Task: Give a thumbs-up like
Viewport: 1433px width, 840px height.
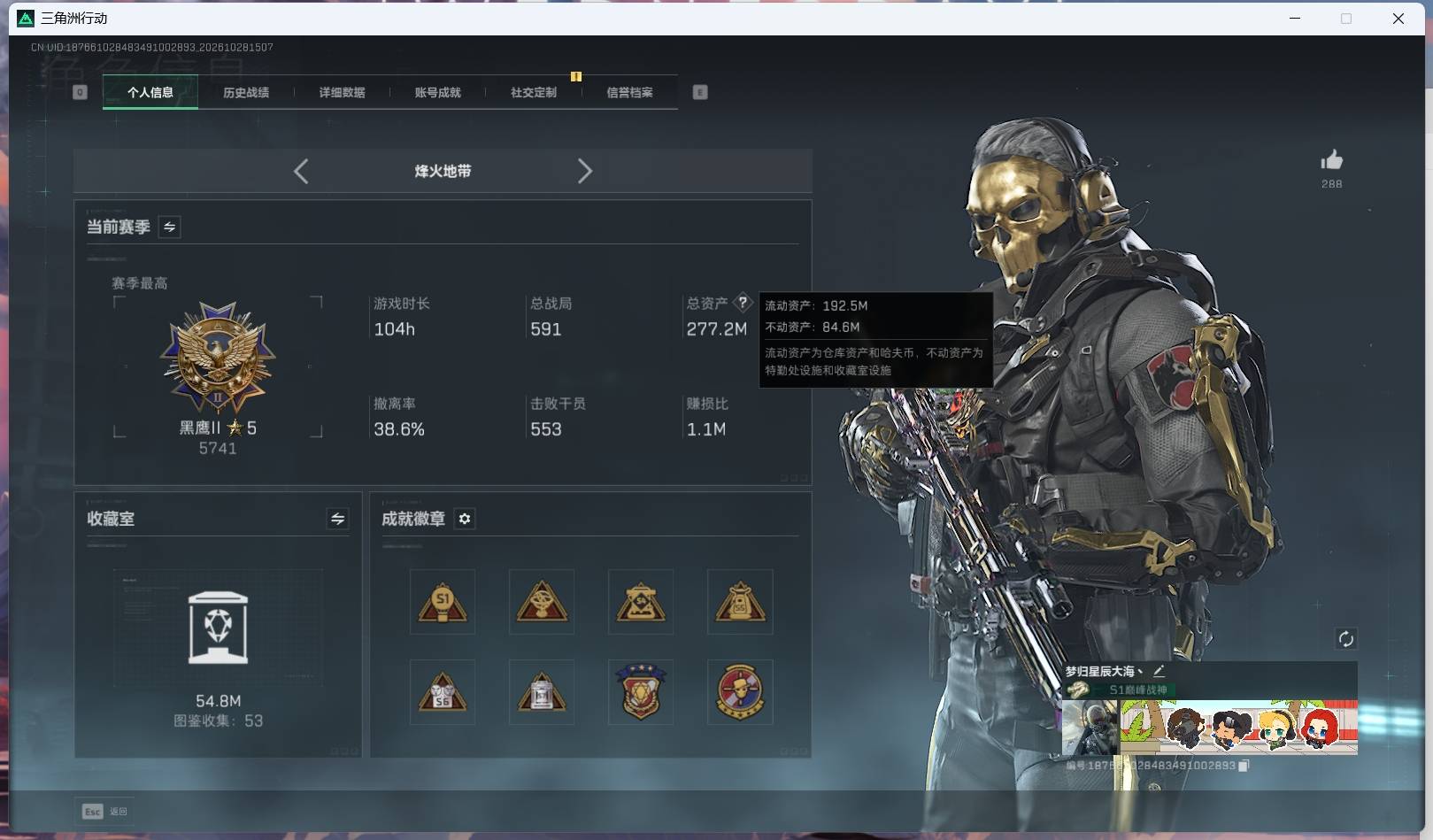Action: pos(1331,160)
